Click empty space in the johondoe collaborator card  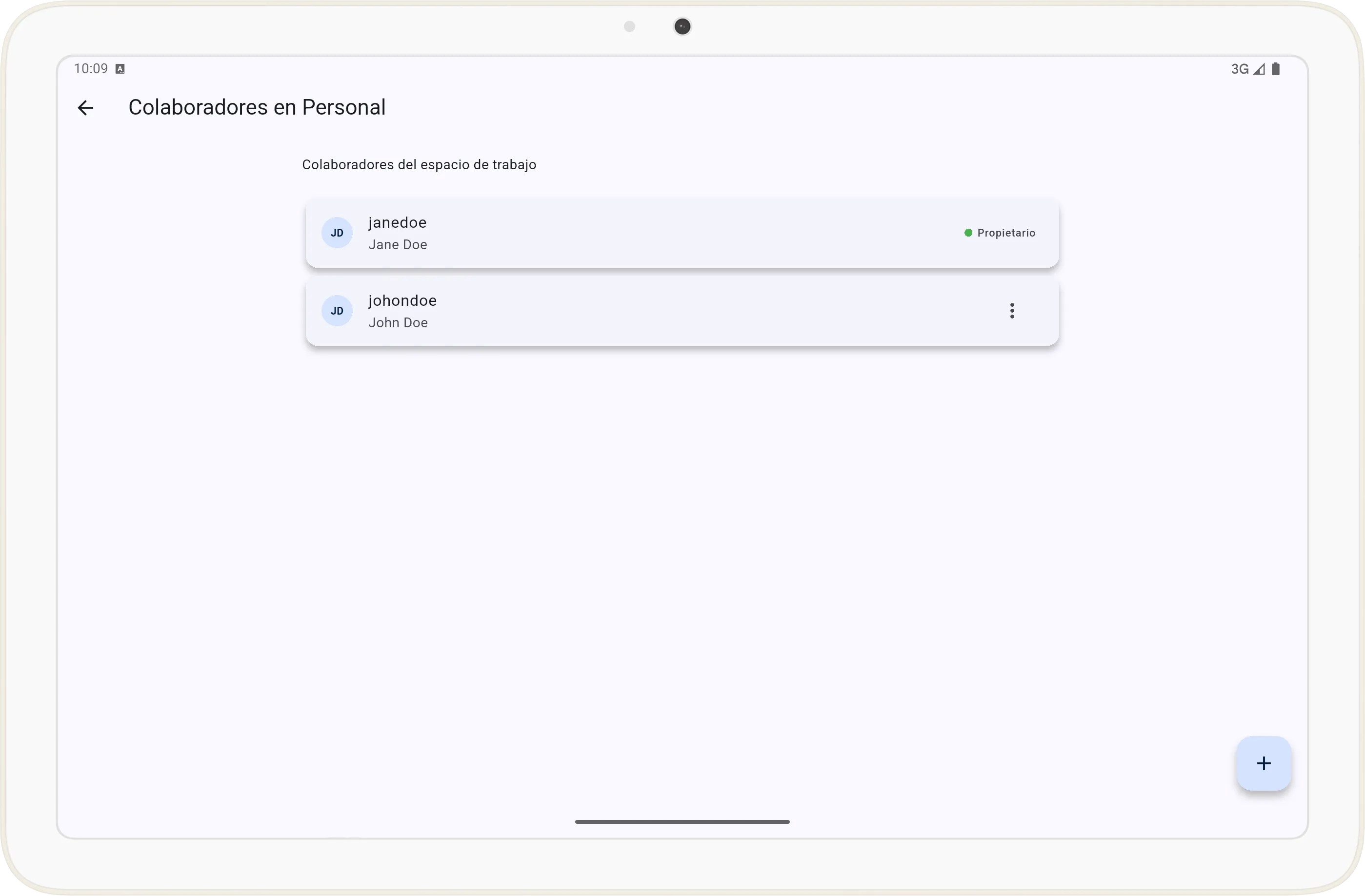coord(688,311)
